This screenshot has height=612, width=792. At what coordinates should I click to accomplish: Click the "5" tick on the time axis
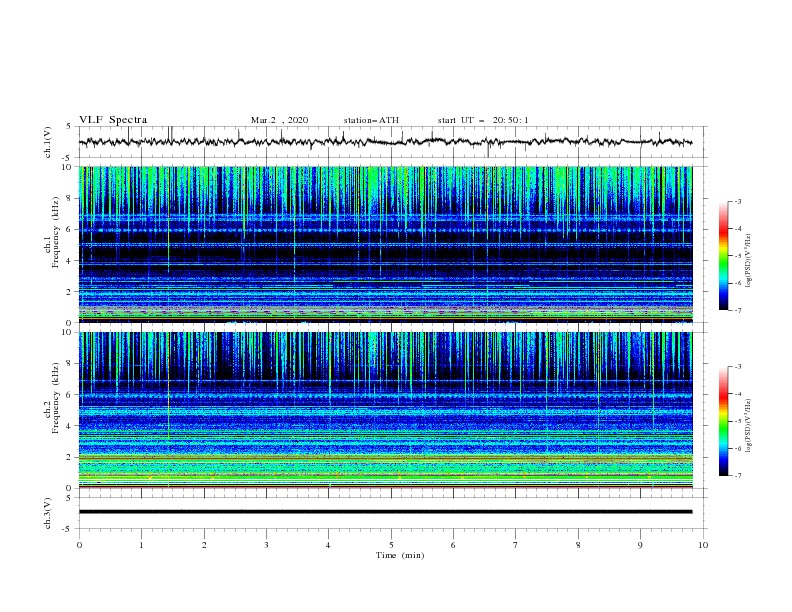tap(391, 545)
